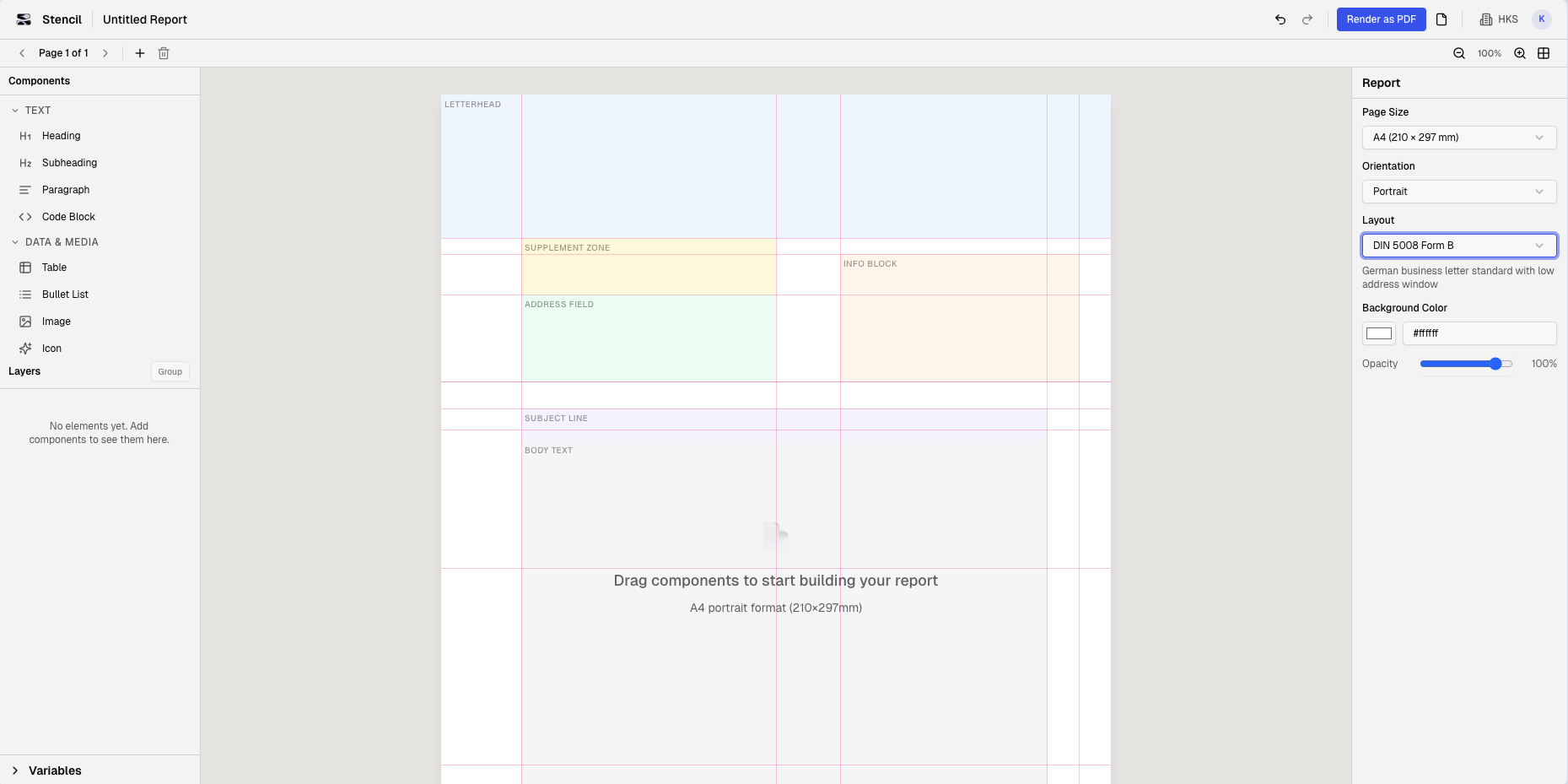The width and height of the screenshot is (1568, 784).
Task: Select the Image component icon
Action: (26, 321)
